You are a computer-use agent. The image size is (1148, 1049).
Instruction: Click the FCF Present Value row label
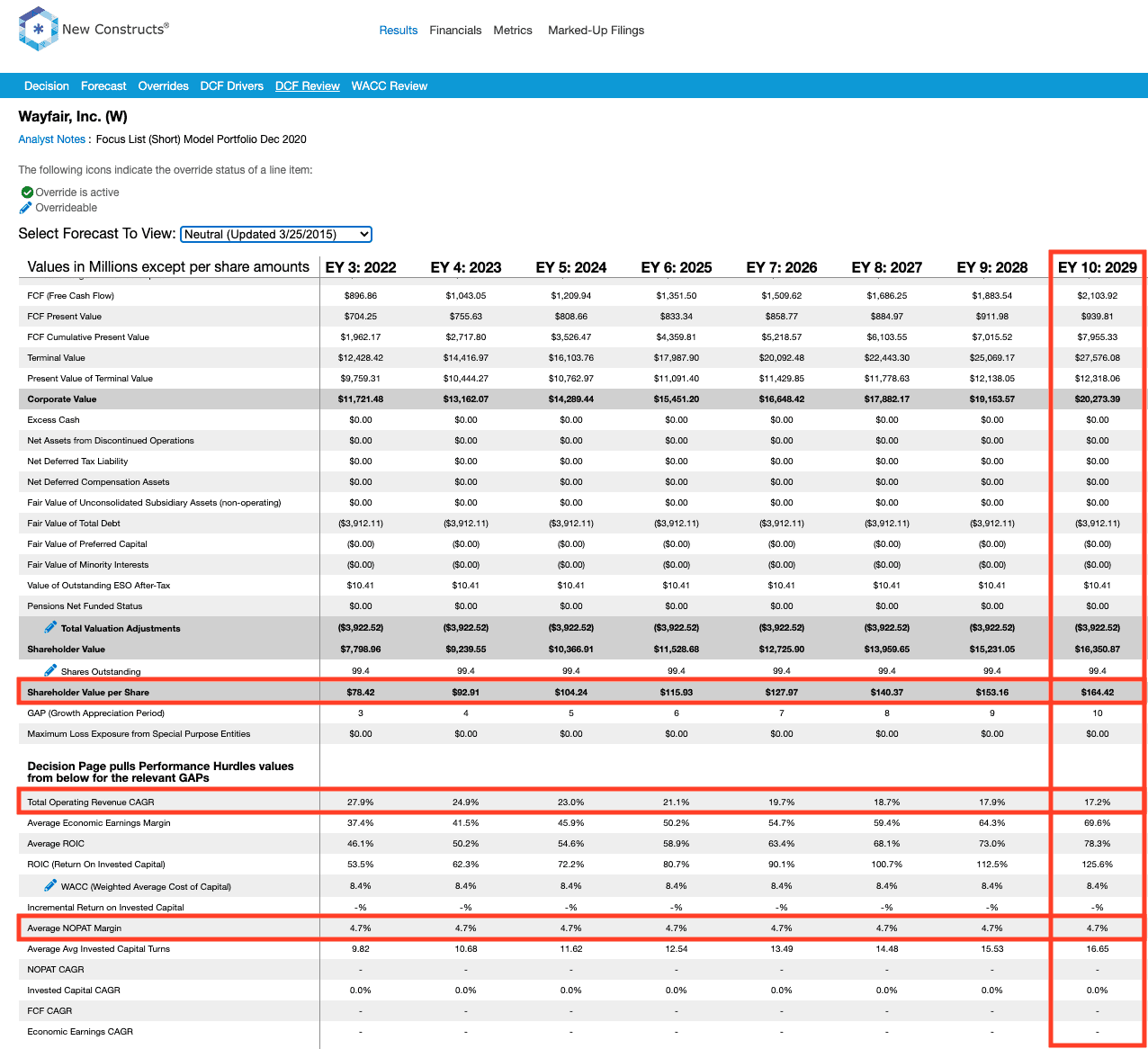pos(65,317)
